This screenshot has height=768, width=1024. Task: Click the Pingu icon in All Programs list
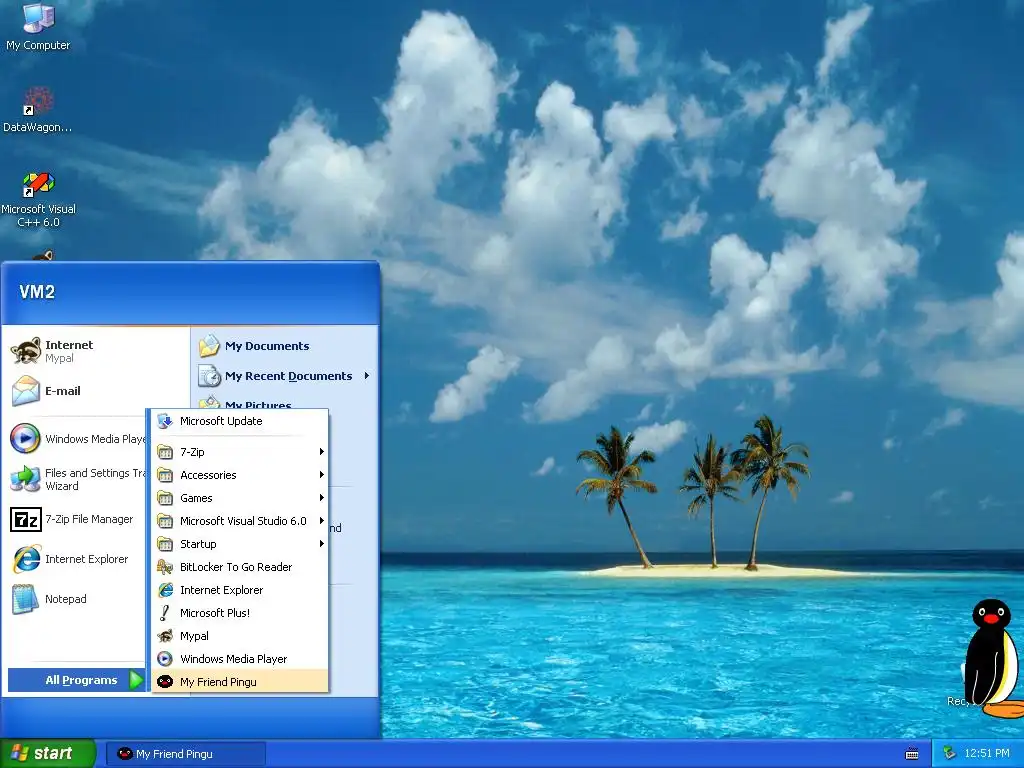click(165, 681)
